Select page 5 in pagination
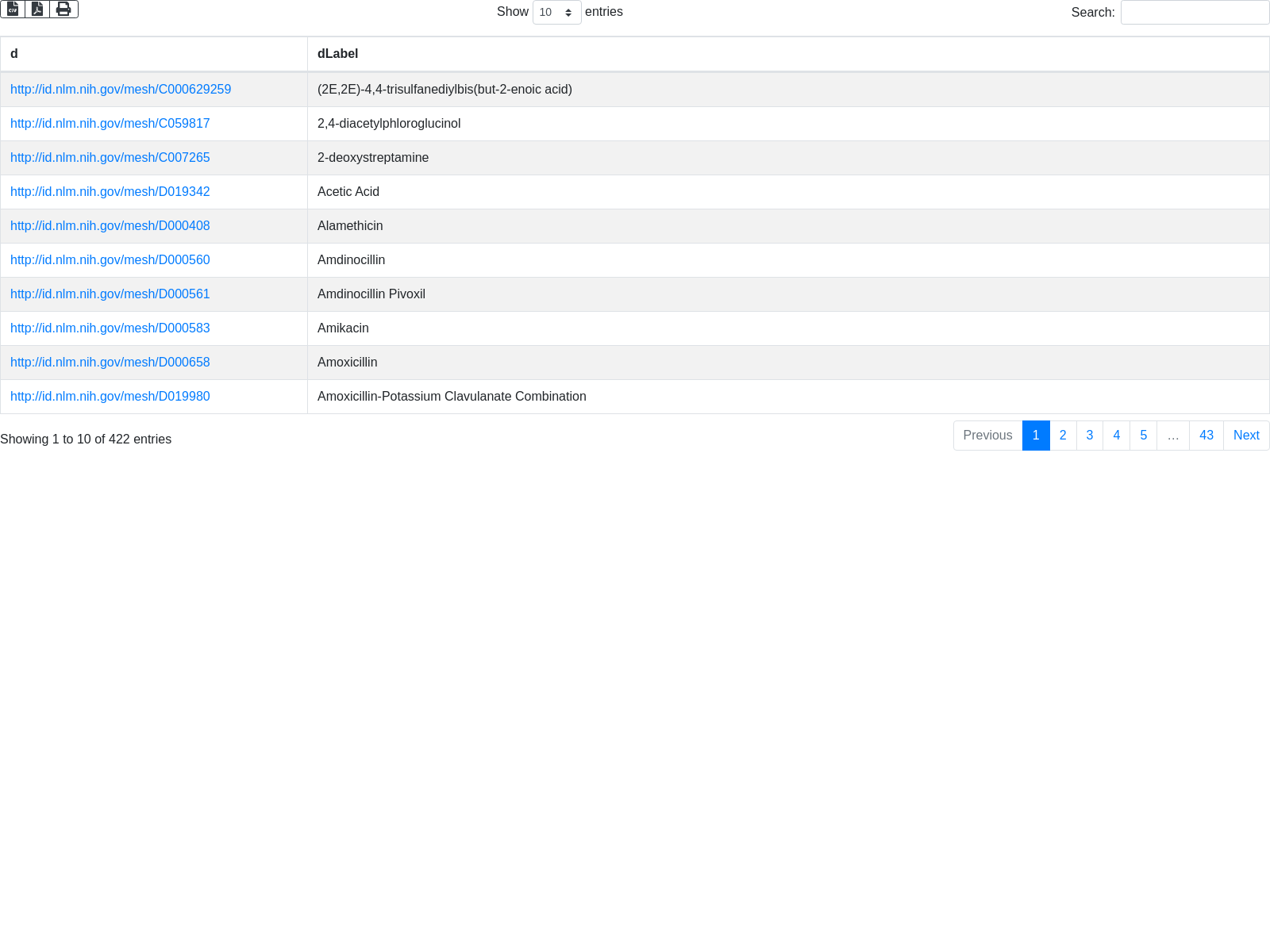Screen dimensions: 1270x952 point(1143,436)
